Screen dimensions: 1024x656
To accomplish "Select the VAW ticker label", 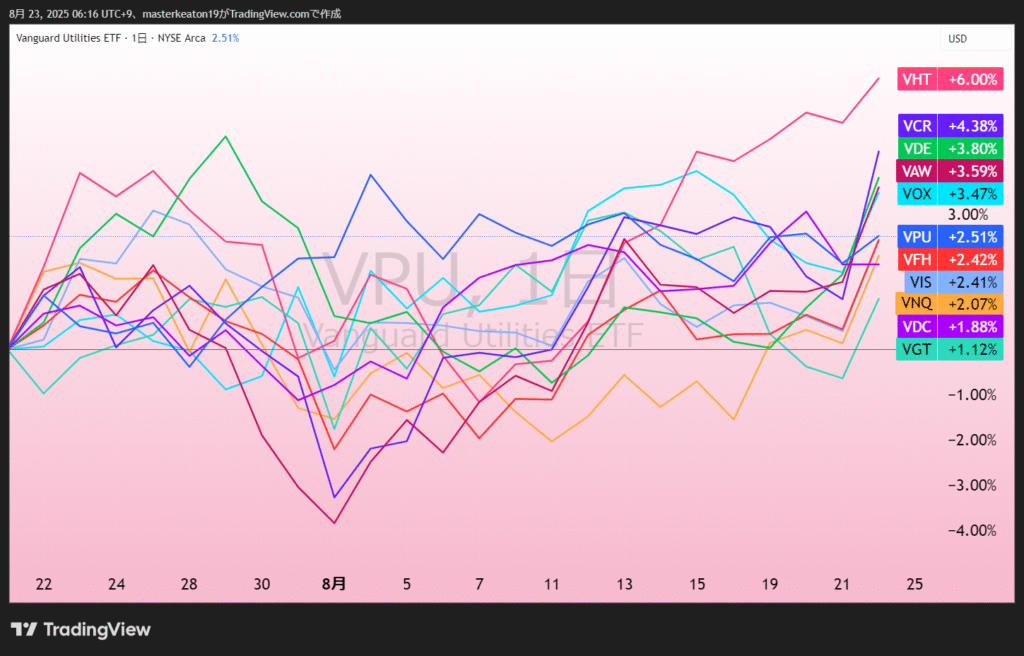I will [917, 171].
